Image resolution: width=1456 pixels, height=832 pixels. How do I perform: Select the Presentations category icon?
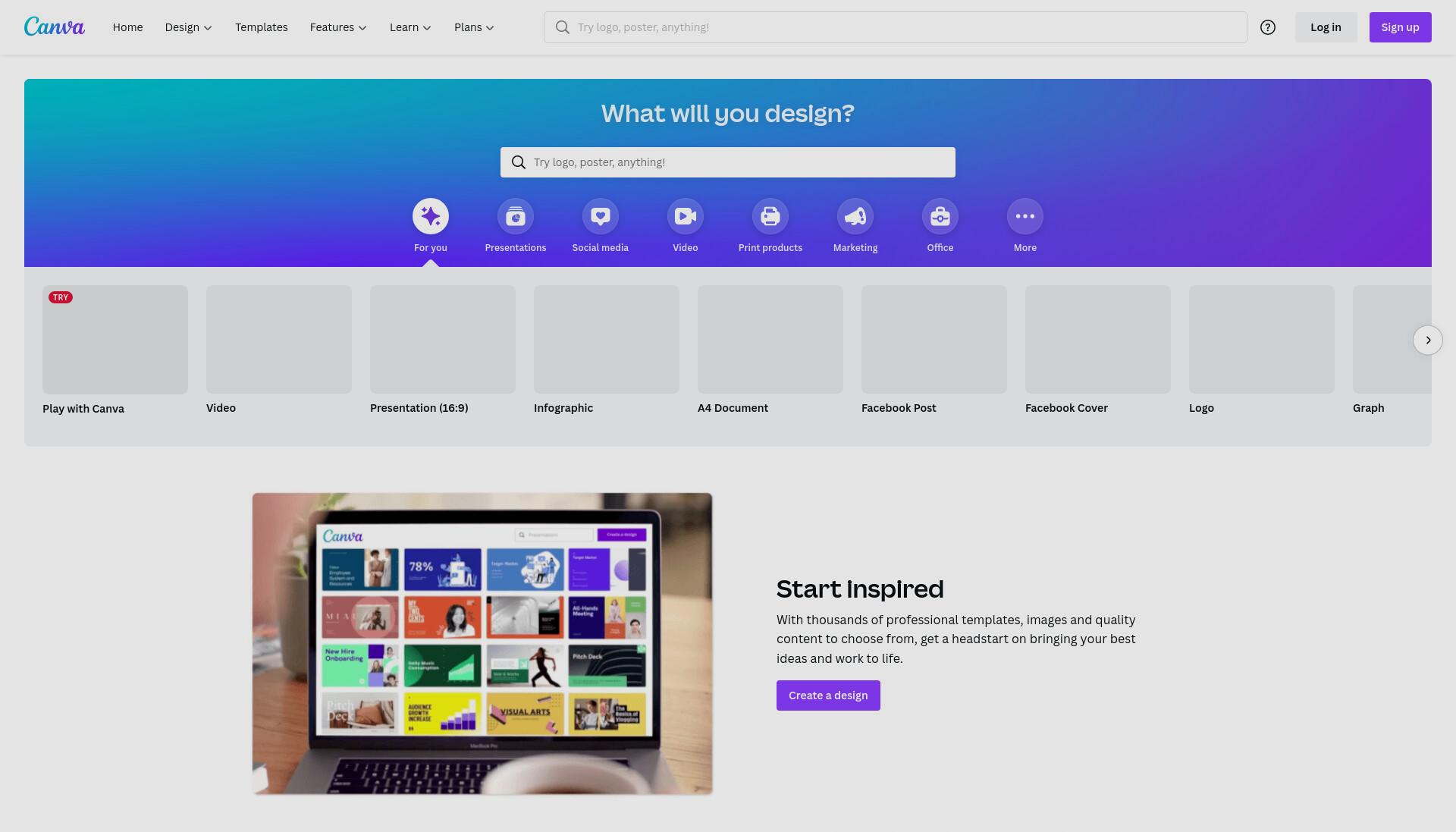click(x=516, y=217)
